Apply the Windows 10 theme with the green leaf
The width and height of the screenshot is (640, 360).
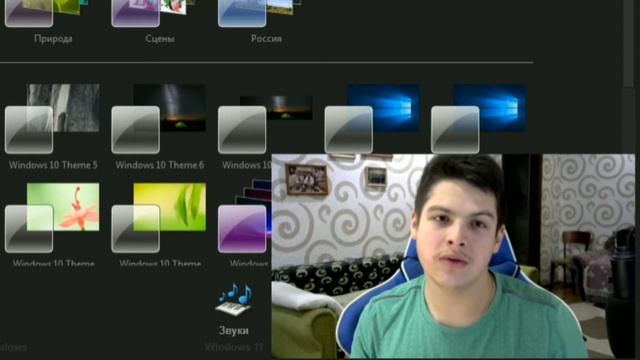pyautogui.click(x=159, y=224)
